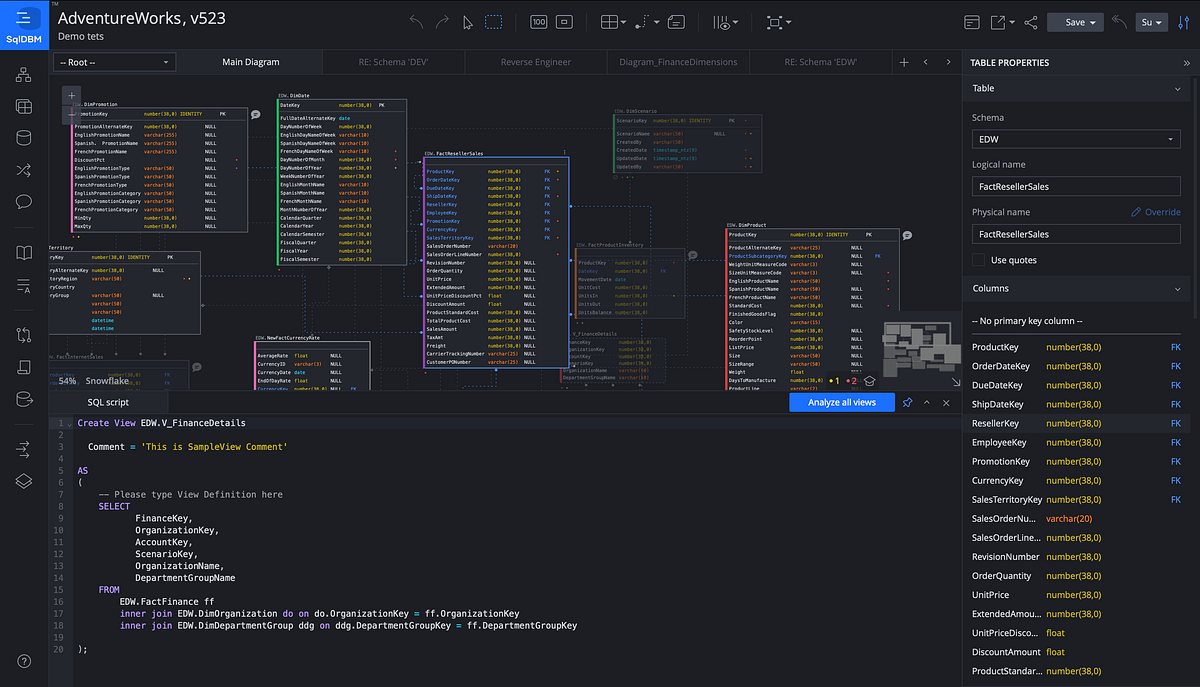The image size is (1200, 687).
Task: Pin the SQL script panel
Action: (x=907, y=402)
